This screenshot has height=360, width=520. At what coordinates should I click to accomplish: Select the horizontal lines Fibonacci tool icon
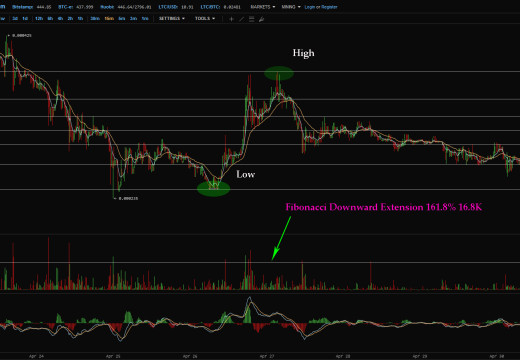click(252, 19)
